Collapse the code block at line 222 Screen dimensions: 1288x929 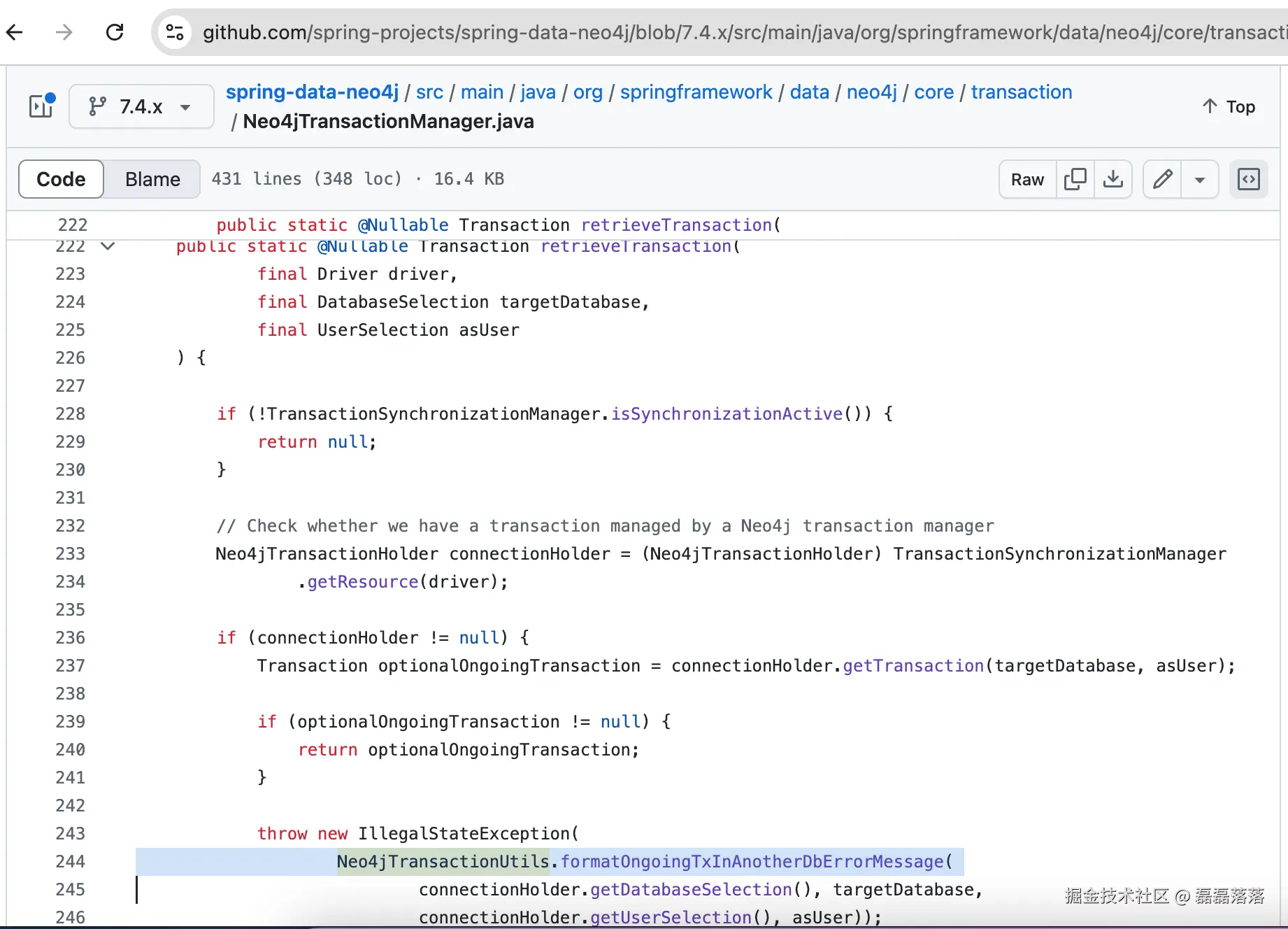point(108,246)
